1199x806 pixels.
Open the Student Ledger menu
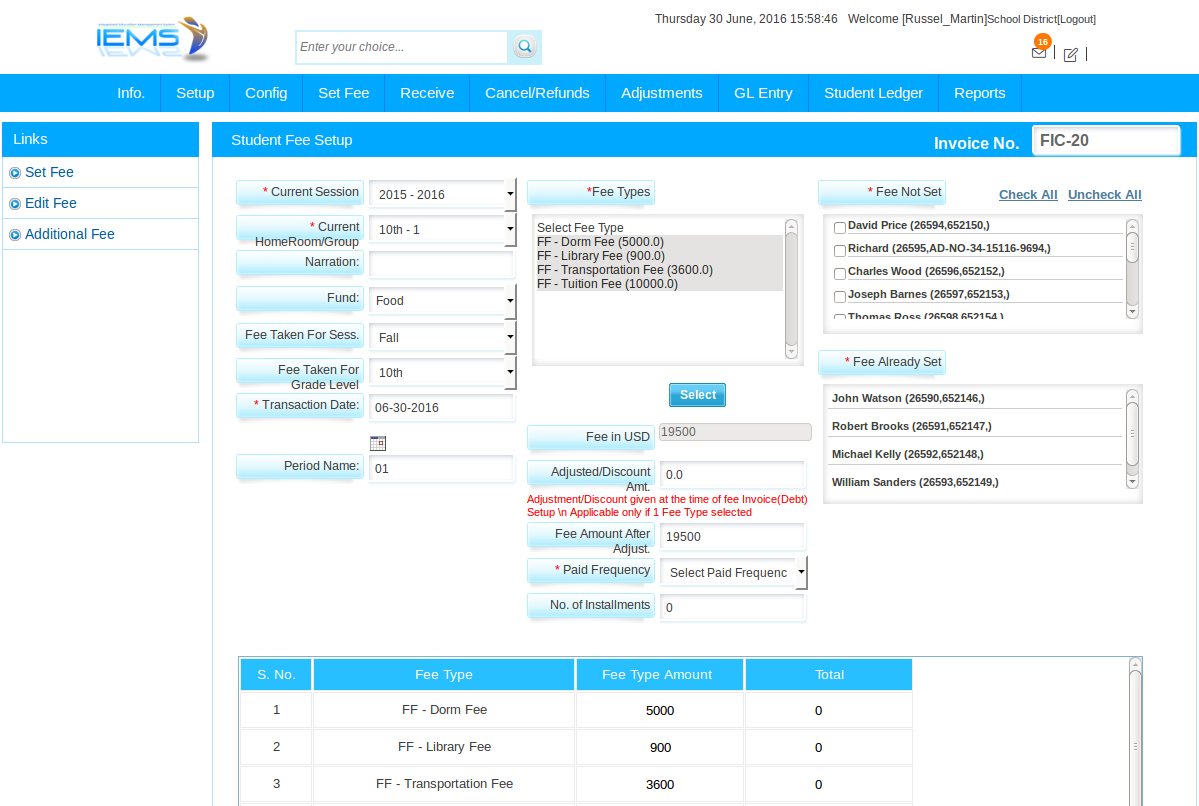[x=873, y=93]
